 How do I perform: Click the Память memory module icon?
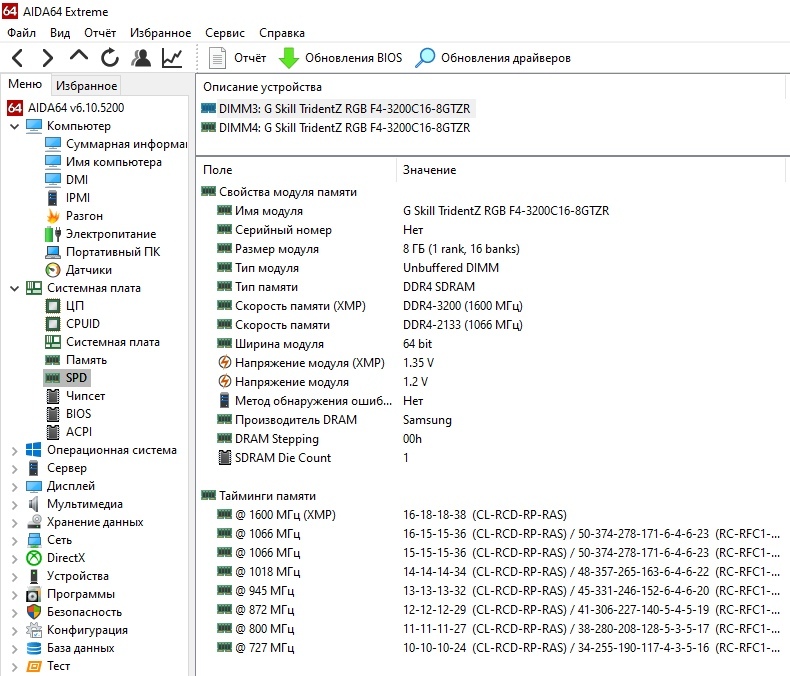click(53, 360)
